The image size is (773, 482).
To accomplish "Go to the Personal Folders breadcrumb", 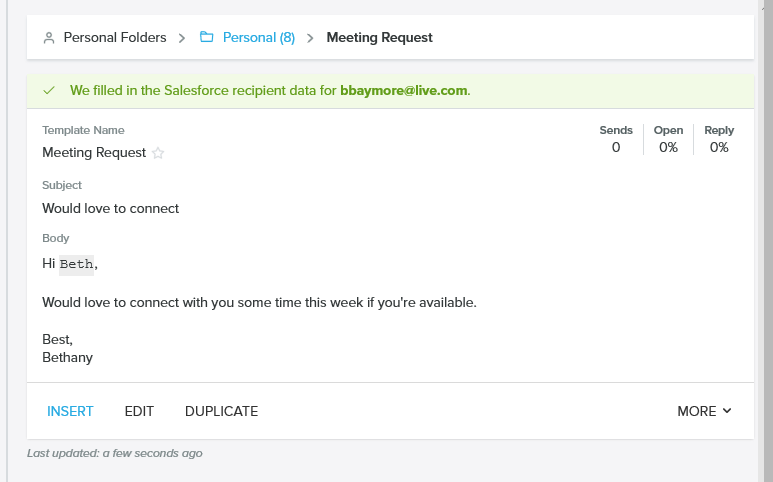I will [114, 38].
